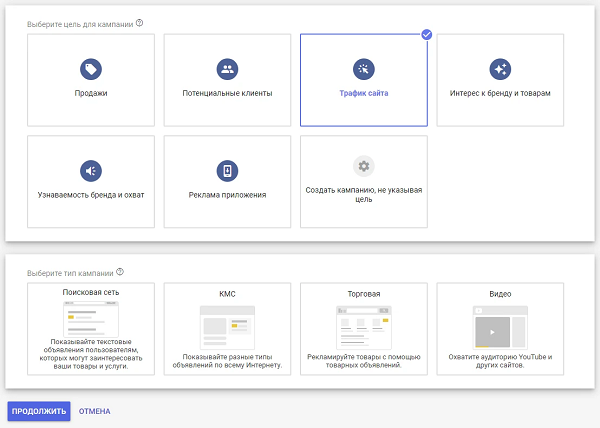
Task: Click the Поисковая сеть illustration
Action: point(91,319)
